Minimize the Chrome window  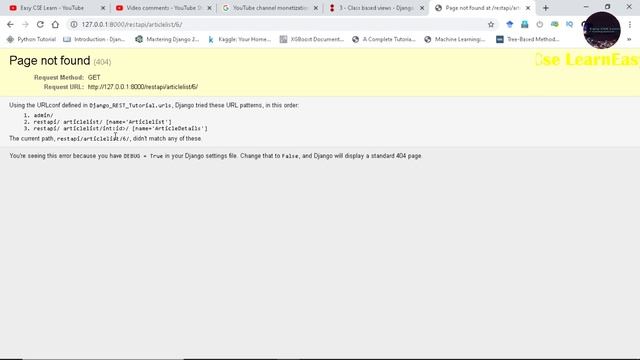click(586, 7)
